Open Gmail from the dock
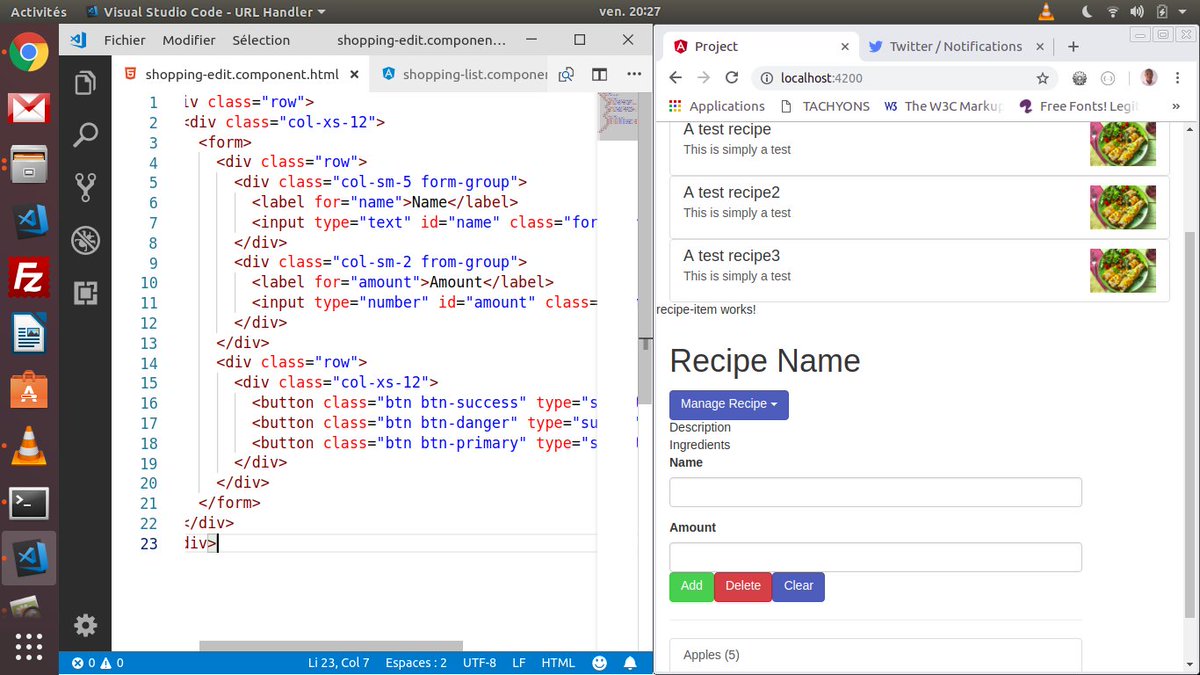This screenshot has height=675, width=1200. click(x=29, y=108)
